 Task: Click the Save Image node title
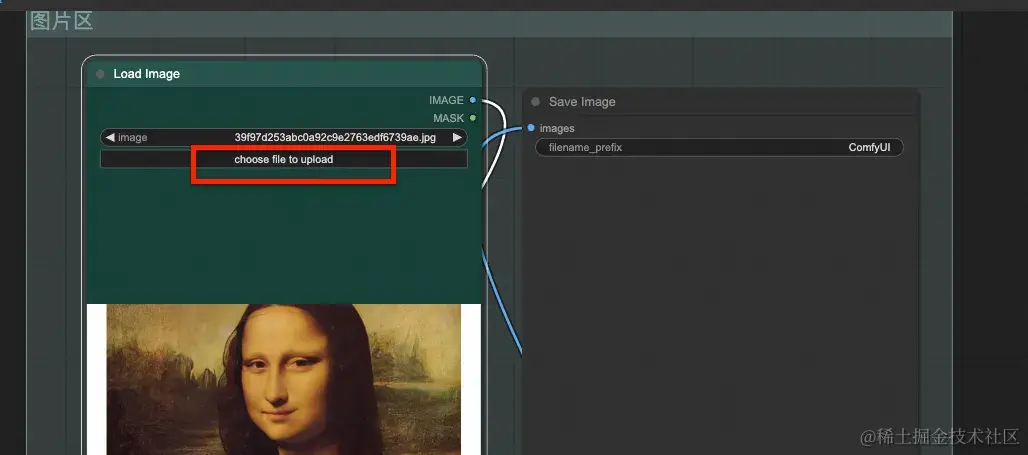(x=582, y=102)
